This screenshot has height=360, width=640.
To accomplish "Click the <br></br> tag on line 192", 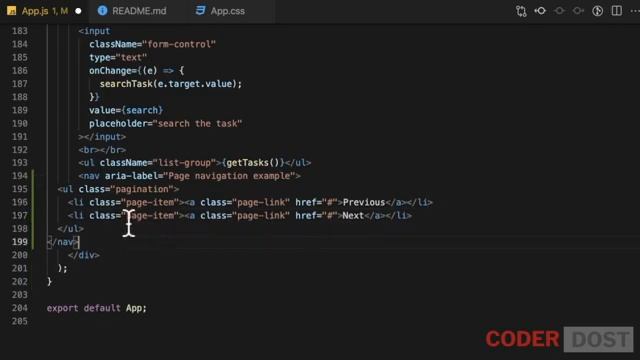I will point(102,150).
